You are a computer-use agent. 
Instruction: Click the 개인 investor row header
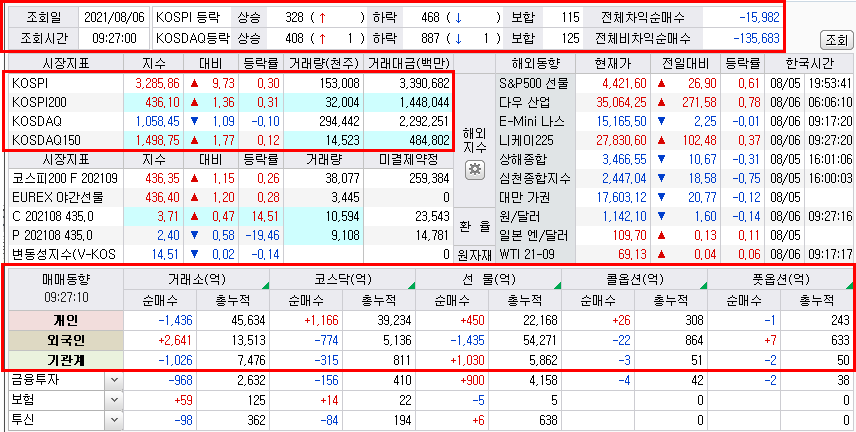[x=64, y=321]
